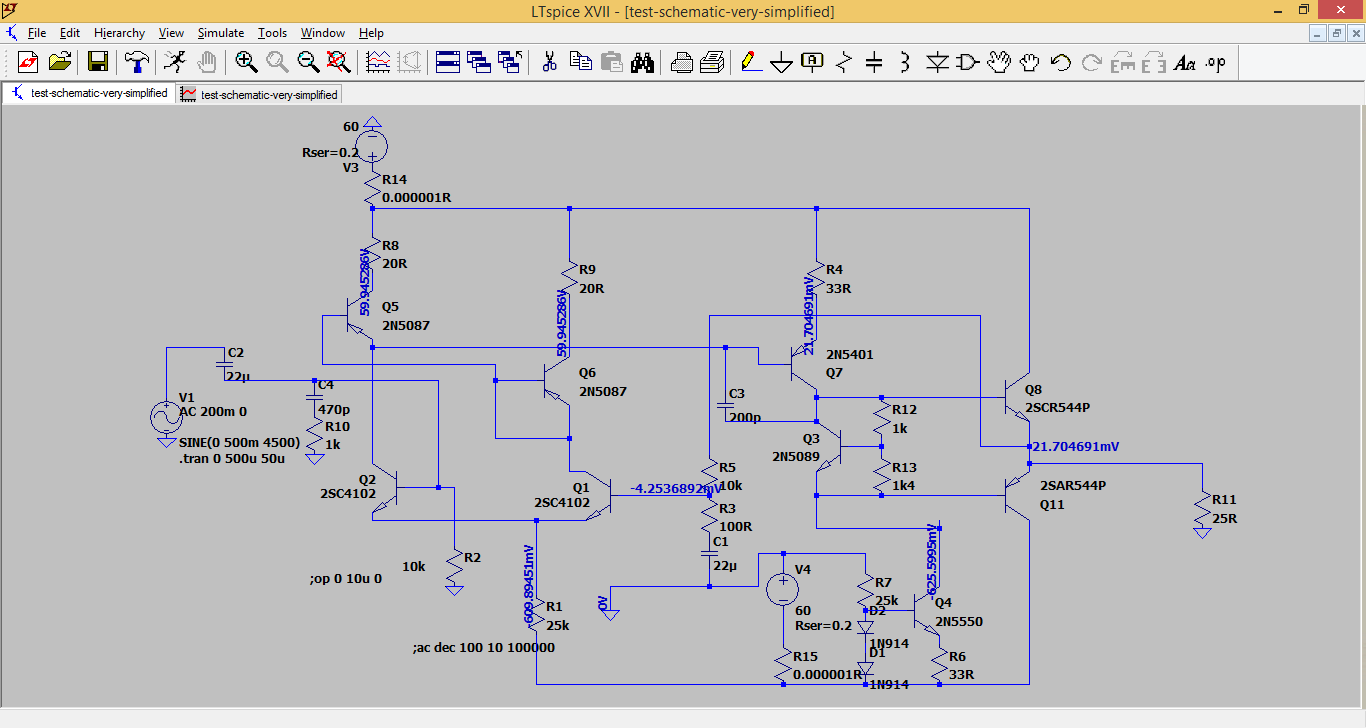The width and height of the screenshot is (1366, 728).
Task: Click the '-4.2536892mV' voltage label
Action: 676,489
